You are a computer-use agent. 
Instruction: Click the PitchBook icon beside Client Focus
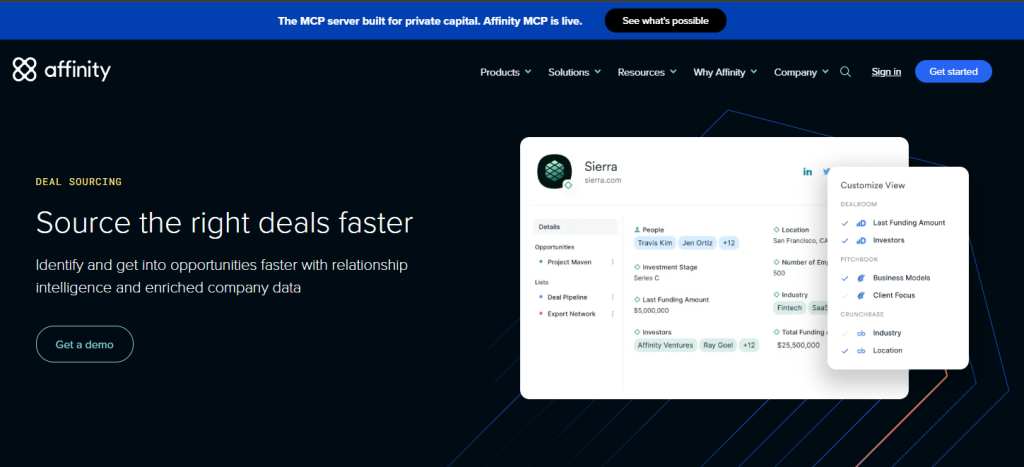point(861,295)
